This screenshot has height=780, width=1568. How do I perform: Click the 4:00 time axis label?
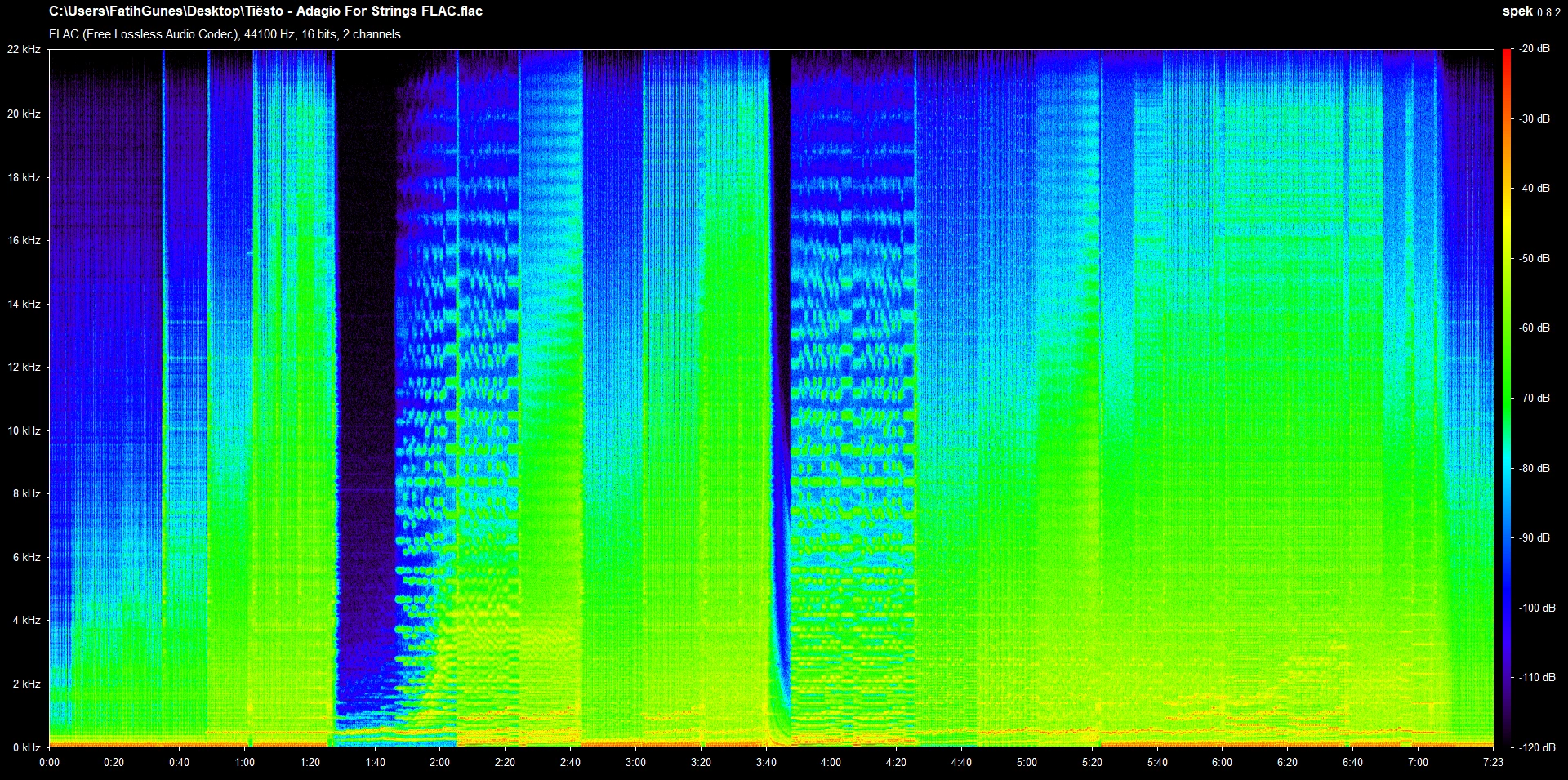[831, 763]
